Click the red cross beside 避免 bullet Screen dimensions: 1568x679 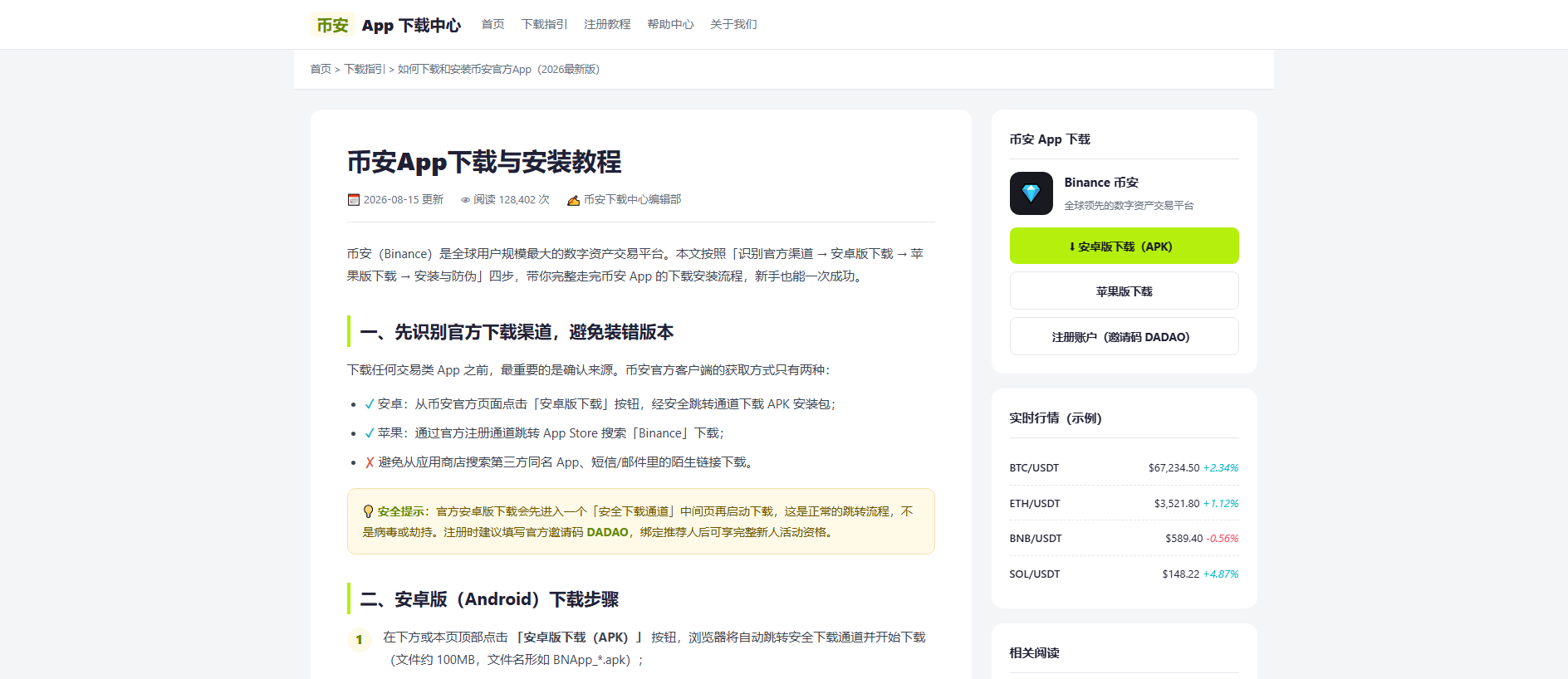(x=370, y=462)
